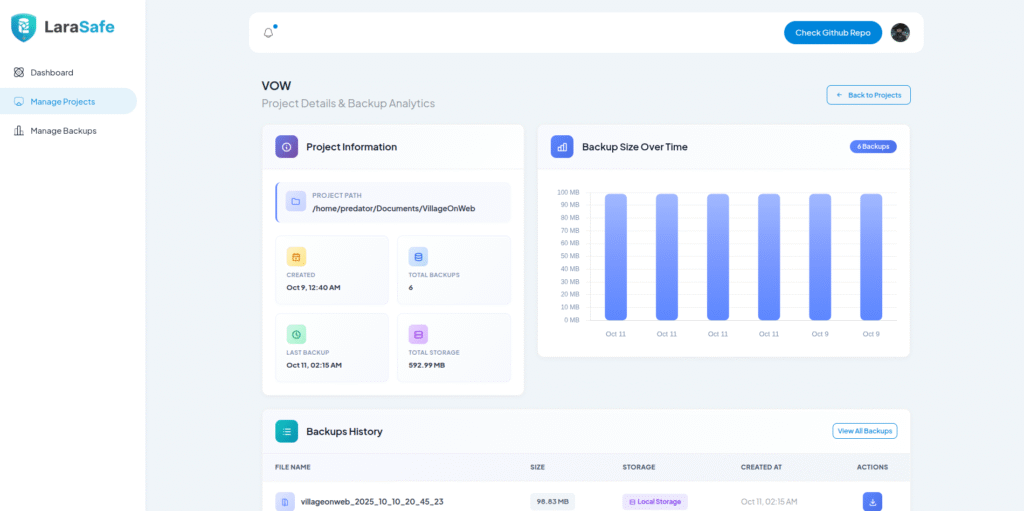This screenshot has width=1024, height=511.
Task: Click the project path folder icon
Action: 296,202
